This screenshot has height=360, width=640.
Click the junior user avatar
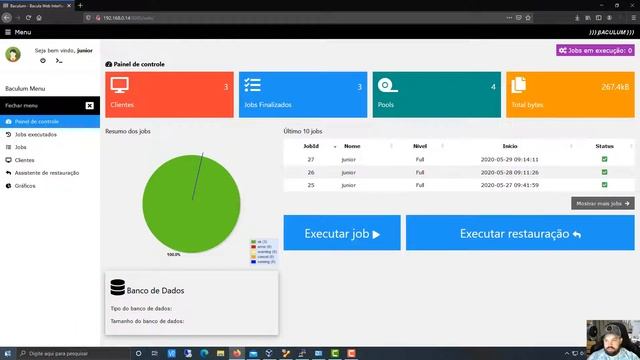click(13, 54)
